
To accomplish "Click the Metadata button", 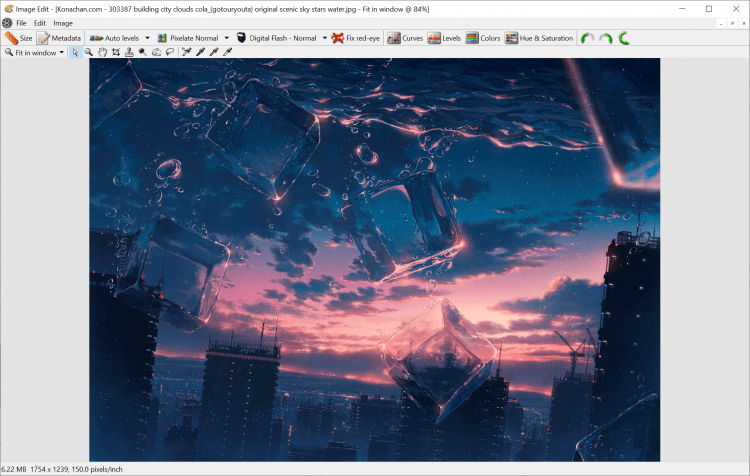I will pos(59,38).
